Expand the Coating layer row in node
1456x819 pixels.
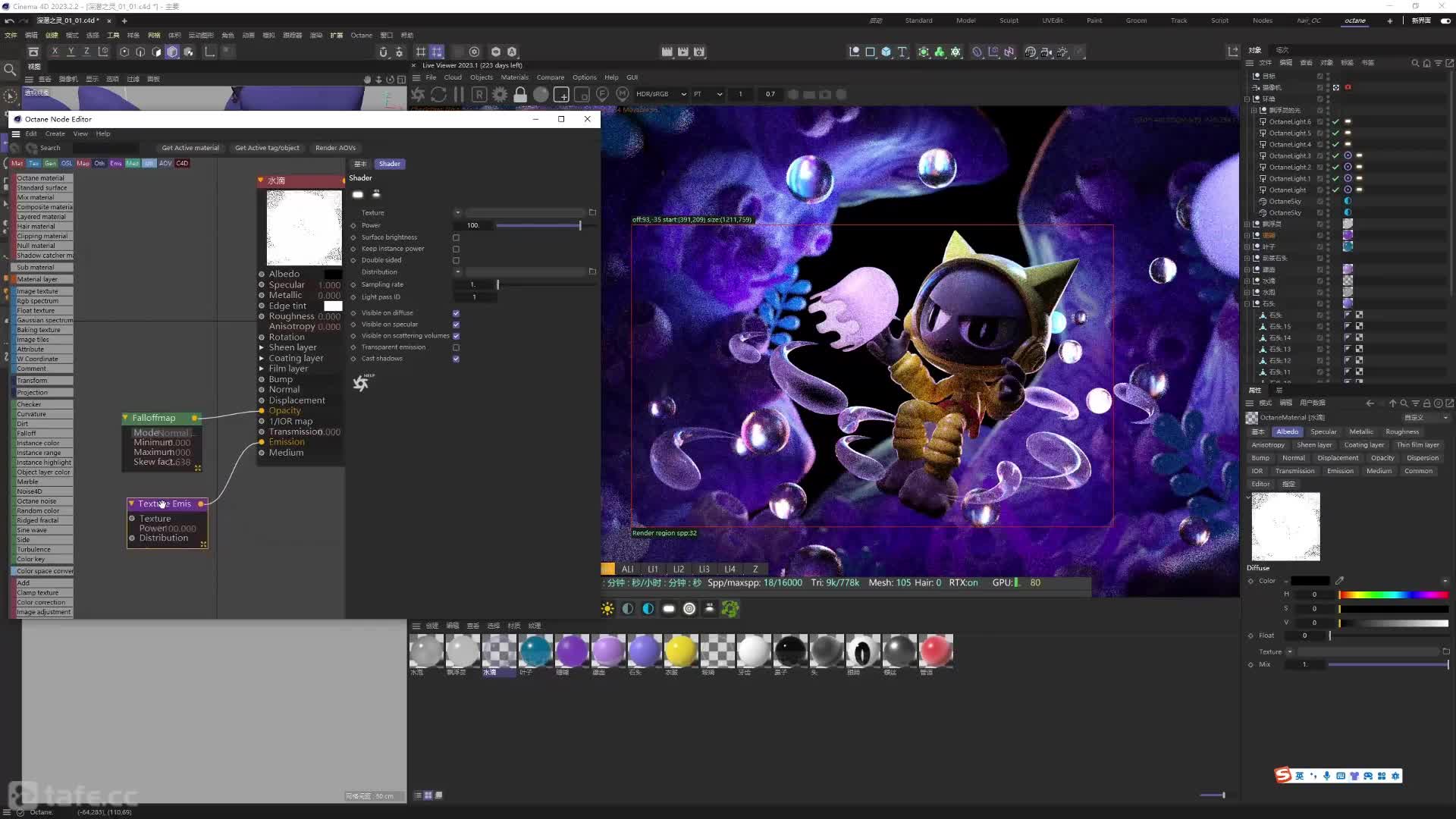262,358
